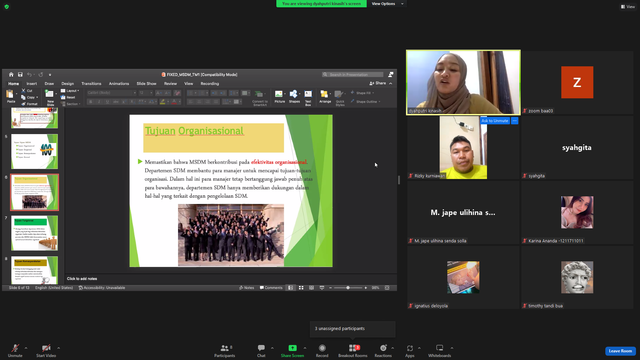Viewport: 640px width, 360px height.
Task: Expand options arrow beside Whiteboards
Action: (x=452, y=348)
